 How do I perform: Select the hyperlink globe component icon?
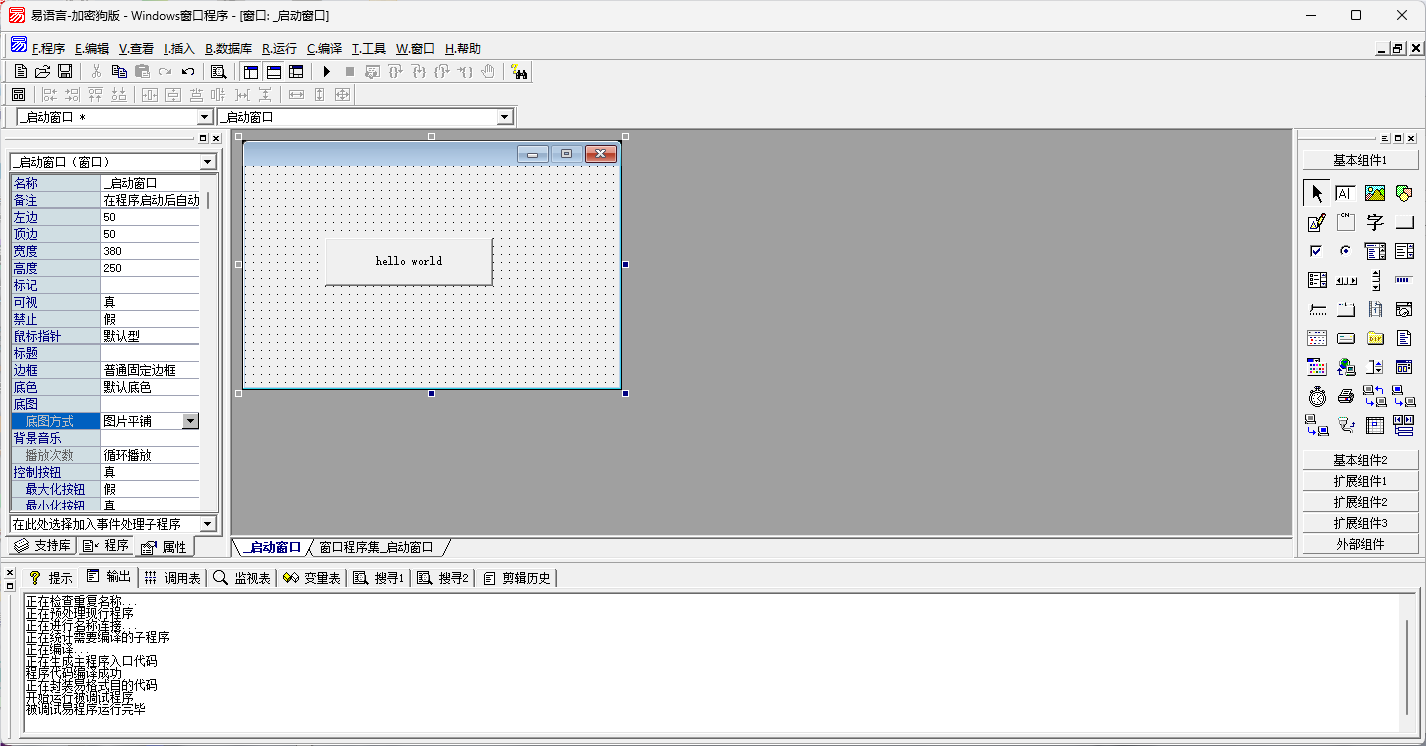1345,367
